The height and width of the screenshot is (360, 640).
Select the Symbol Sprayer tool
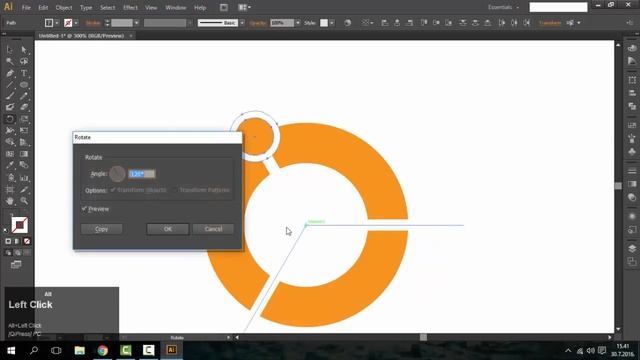[10, 178]
